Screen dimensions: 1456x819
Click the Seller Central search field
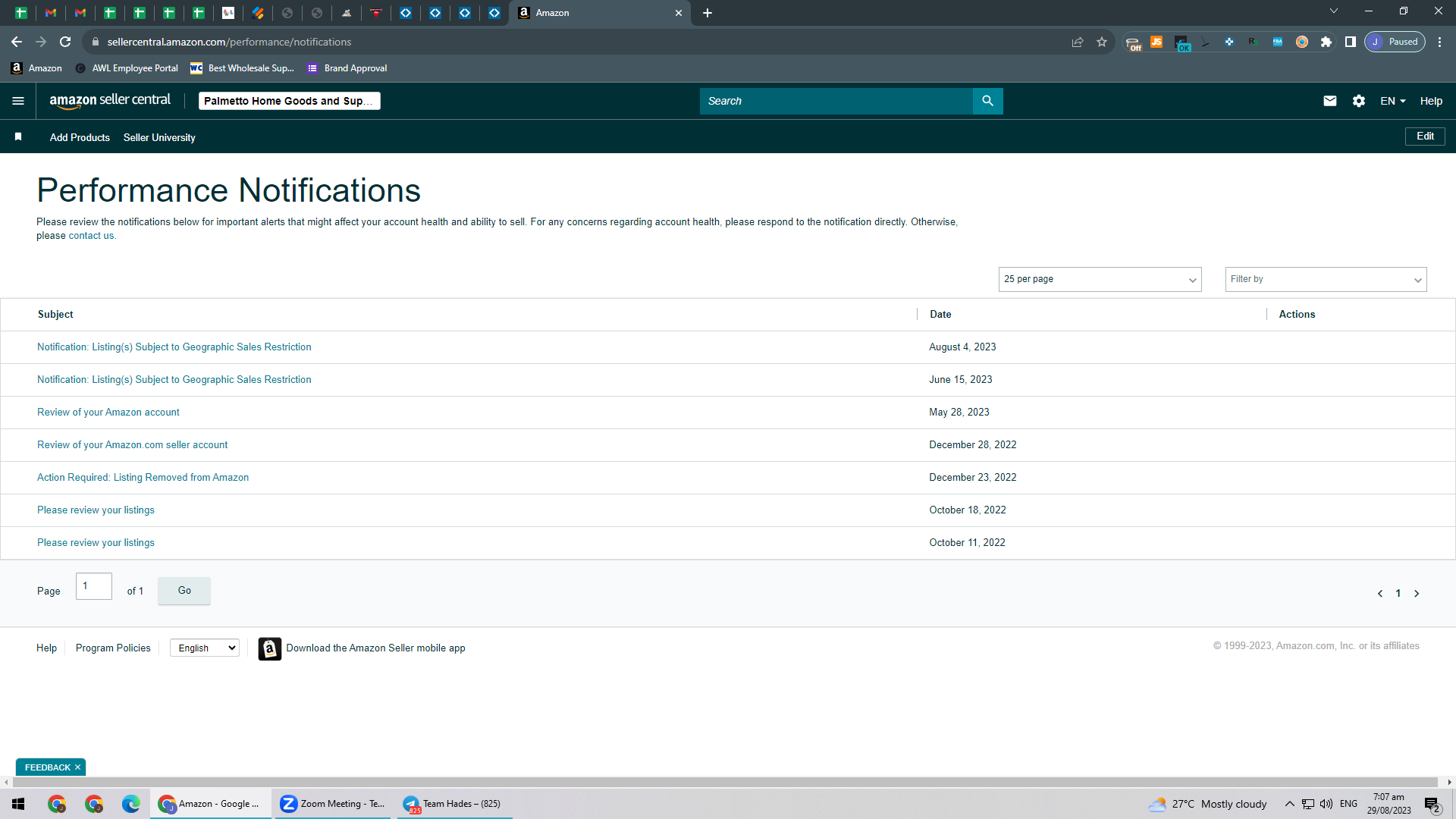836,101
